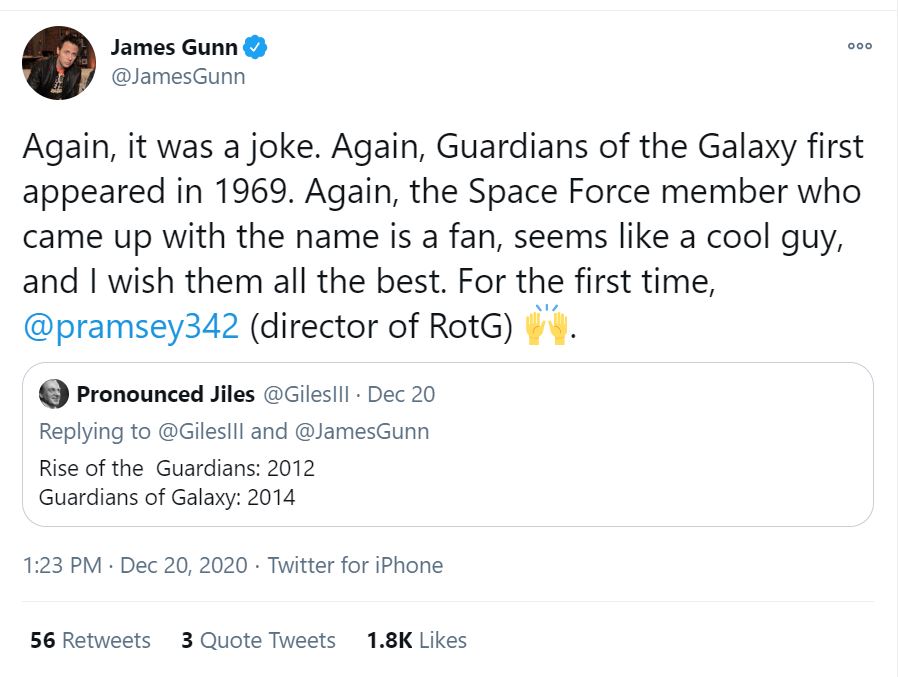The height and width of the screenshot is (677, 899).
Task: Click the raised hands emoji in tweet
Action: [546, 327]
